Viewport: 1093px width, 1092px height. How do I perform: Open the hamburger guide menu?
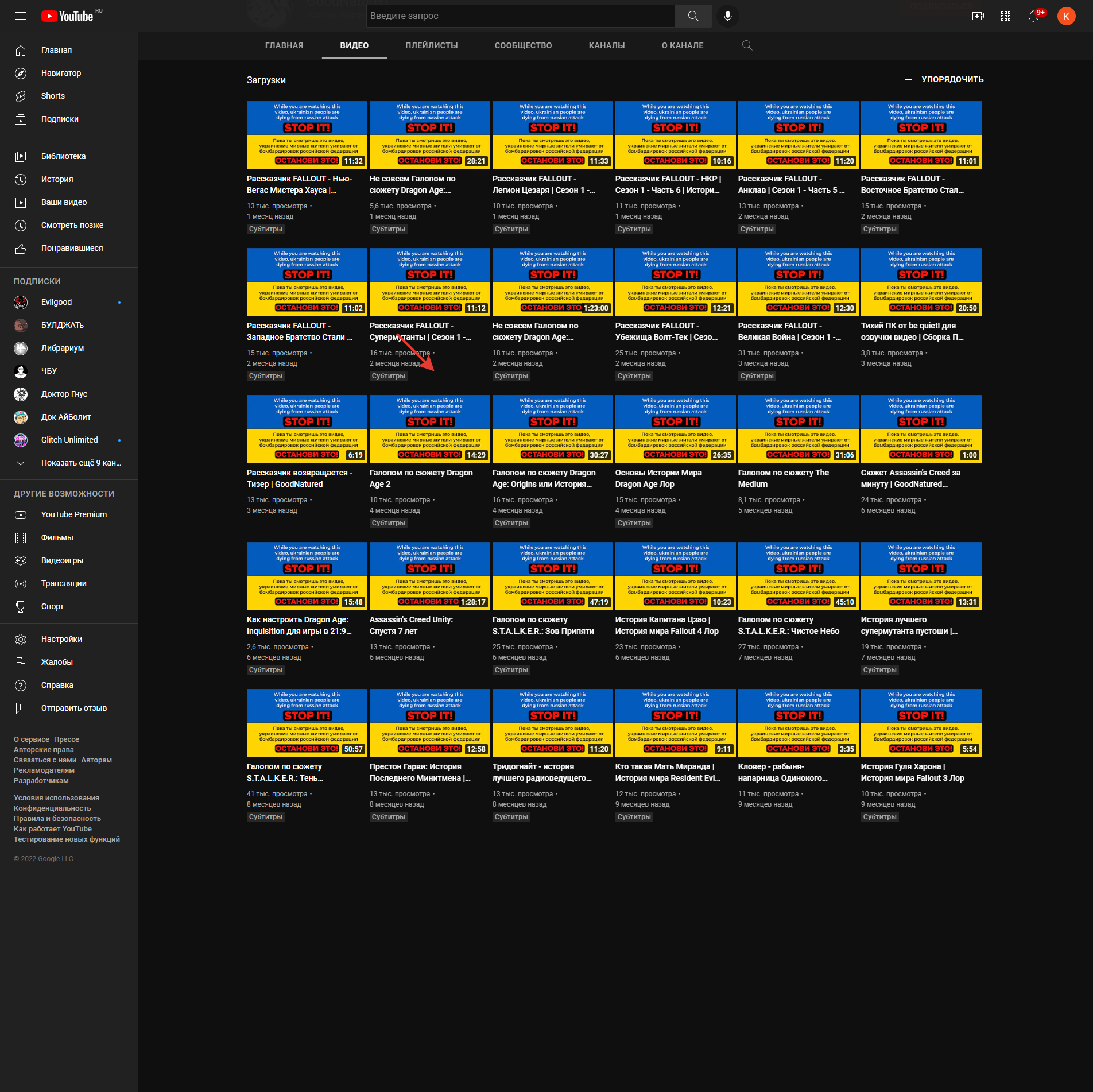coord(21,16)
